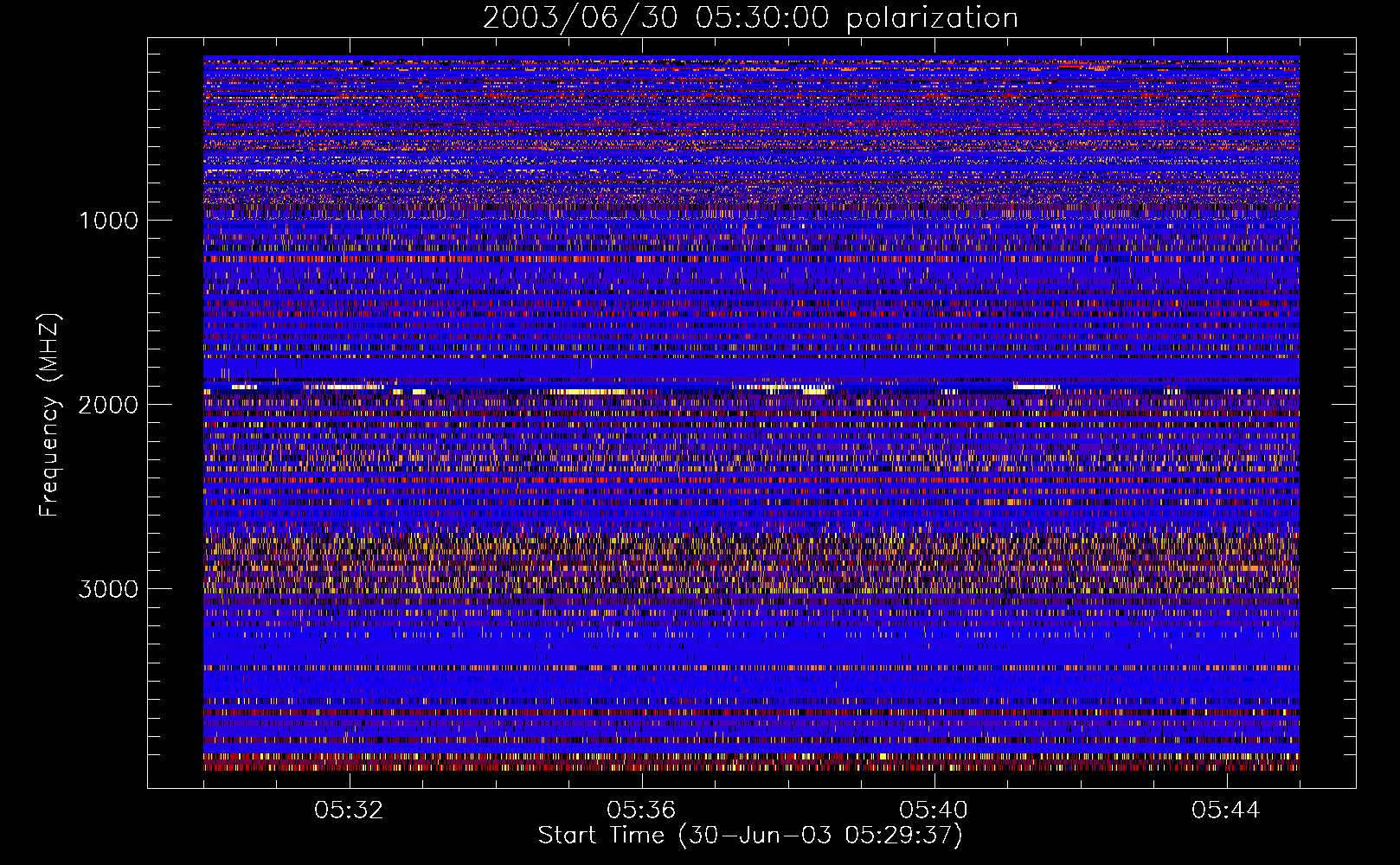
Task: Click the 'Start Time (30-Jun-03 05:29:37)' label
Action: tap(750, 836)
